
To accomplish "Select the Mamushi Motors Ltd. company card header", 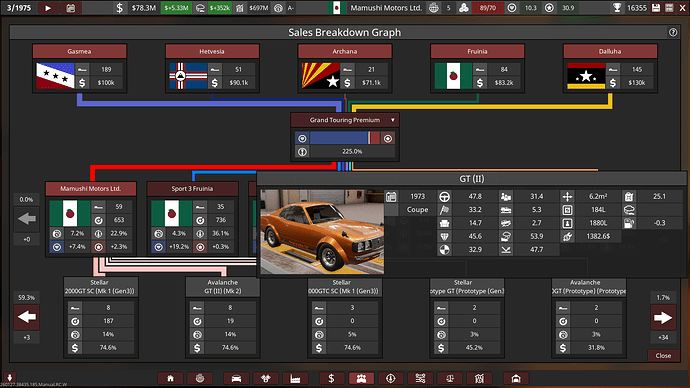I will 91,188.
